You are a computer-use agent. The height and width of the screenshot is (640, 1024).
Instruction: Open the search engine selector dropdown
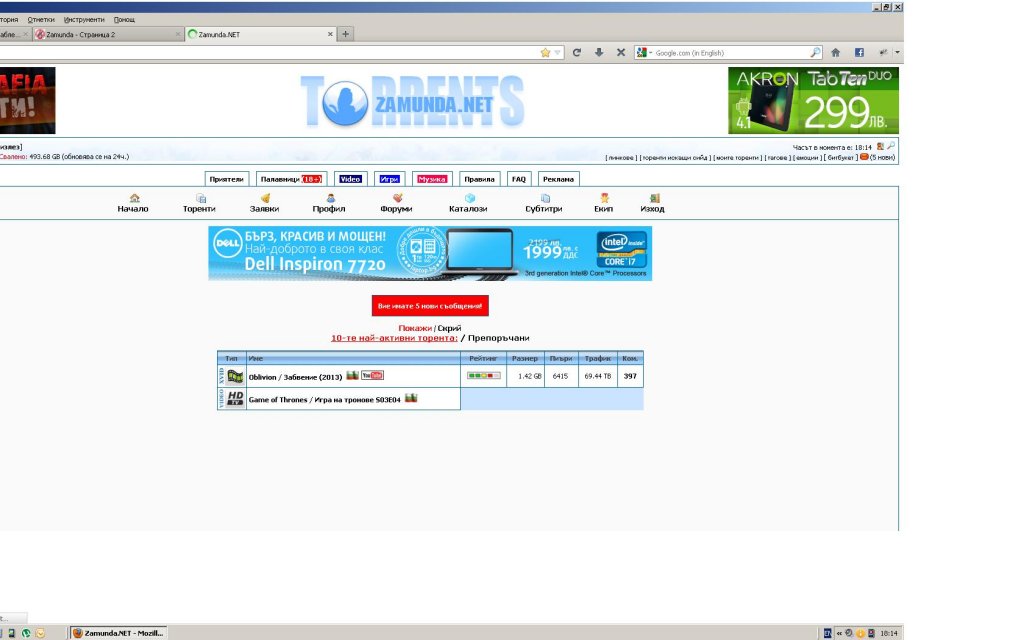coord(644,53)
